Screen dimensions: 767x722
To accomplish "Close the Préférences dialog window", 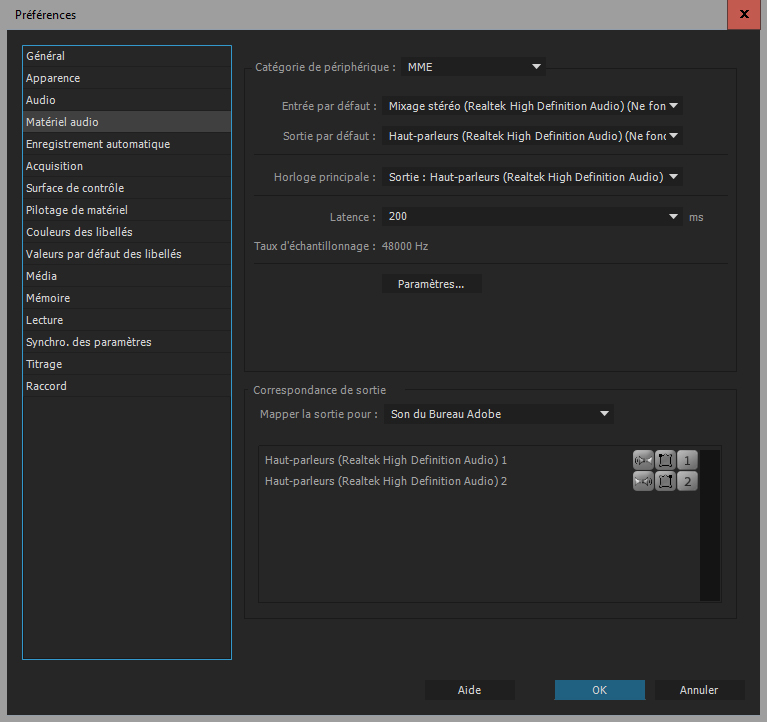I will coord(743,14).
